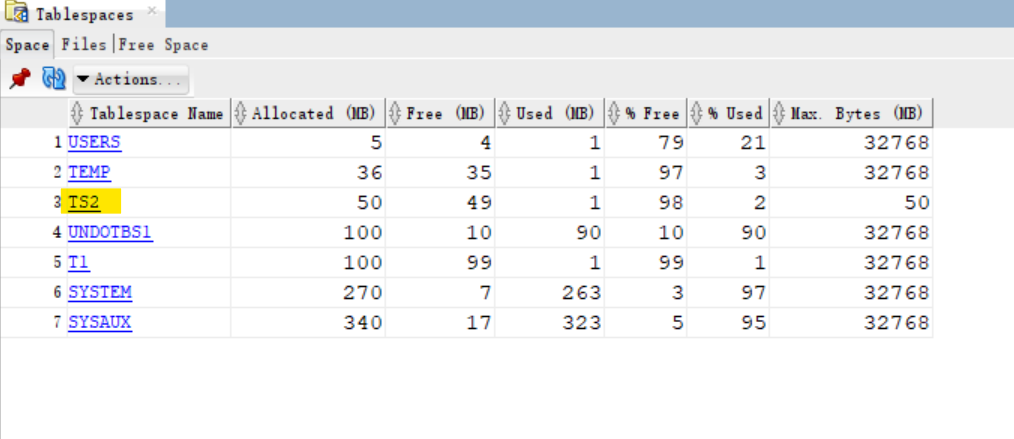Open the TEMP tablespace link
1014x439 pixels.
(x=89, y=173)
